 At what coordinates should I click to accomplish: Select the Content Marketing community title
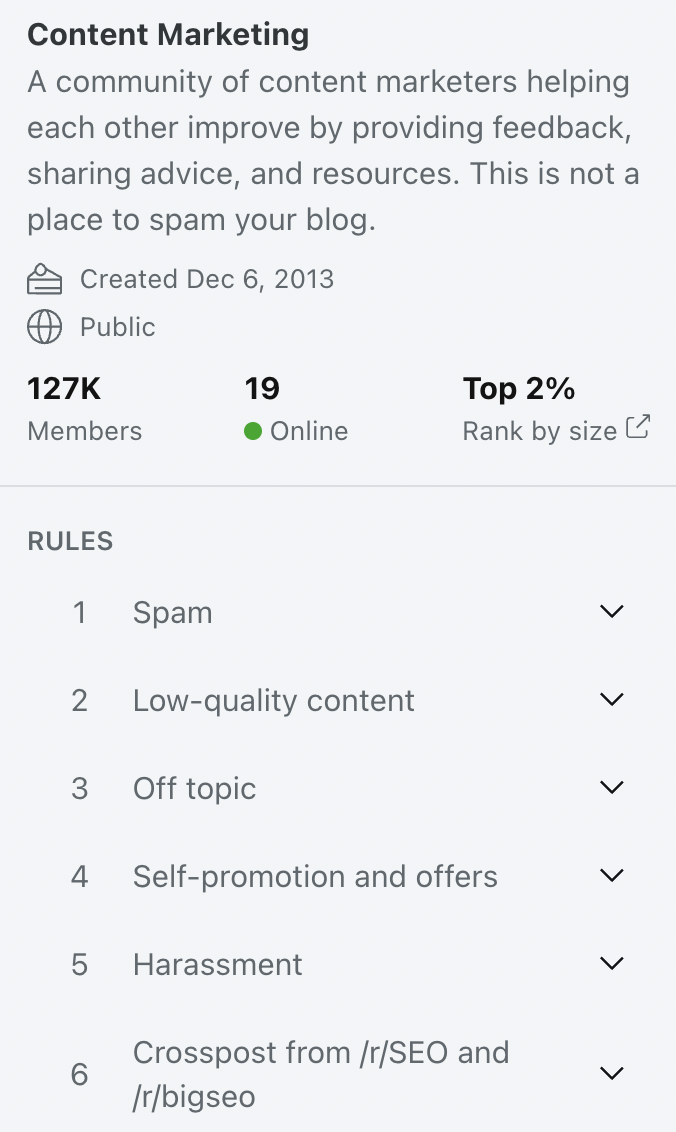[x=168, y=34]
